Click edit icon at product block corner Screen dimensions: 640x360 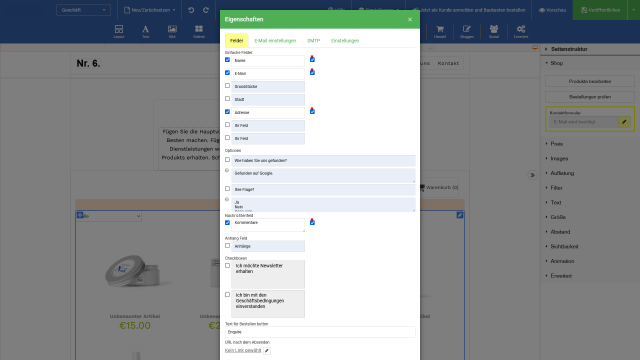[460, 215]
